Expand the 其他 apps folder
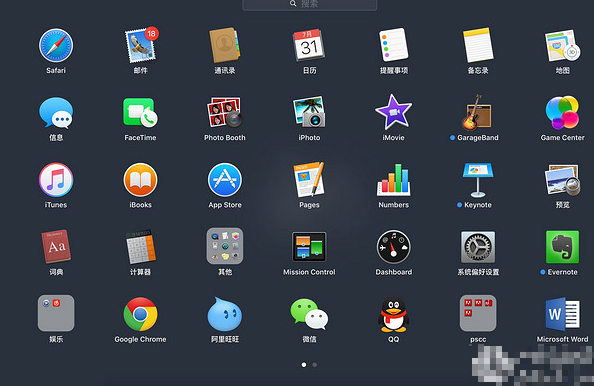The image size is (594, 386). click(x=225, y=246)
